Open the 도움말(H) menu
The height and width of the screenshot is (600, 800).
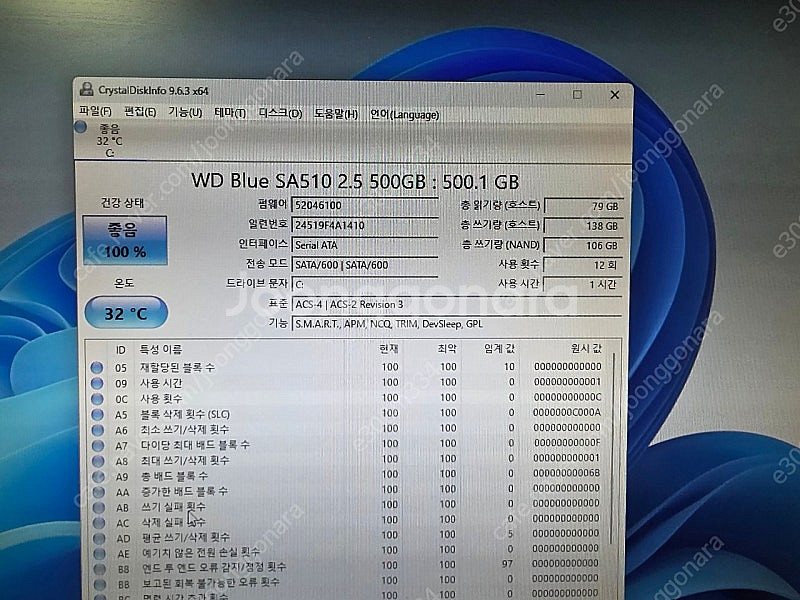pyautogui.click(x=335, y=113)
